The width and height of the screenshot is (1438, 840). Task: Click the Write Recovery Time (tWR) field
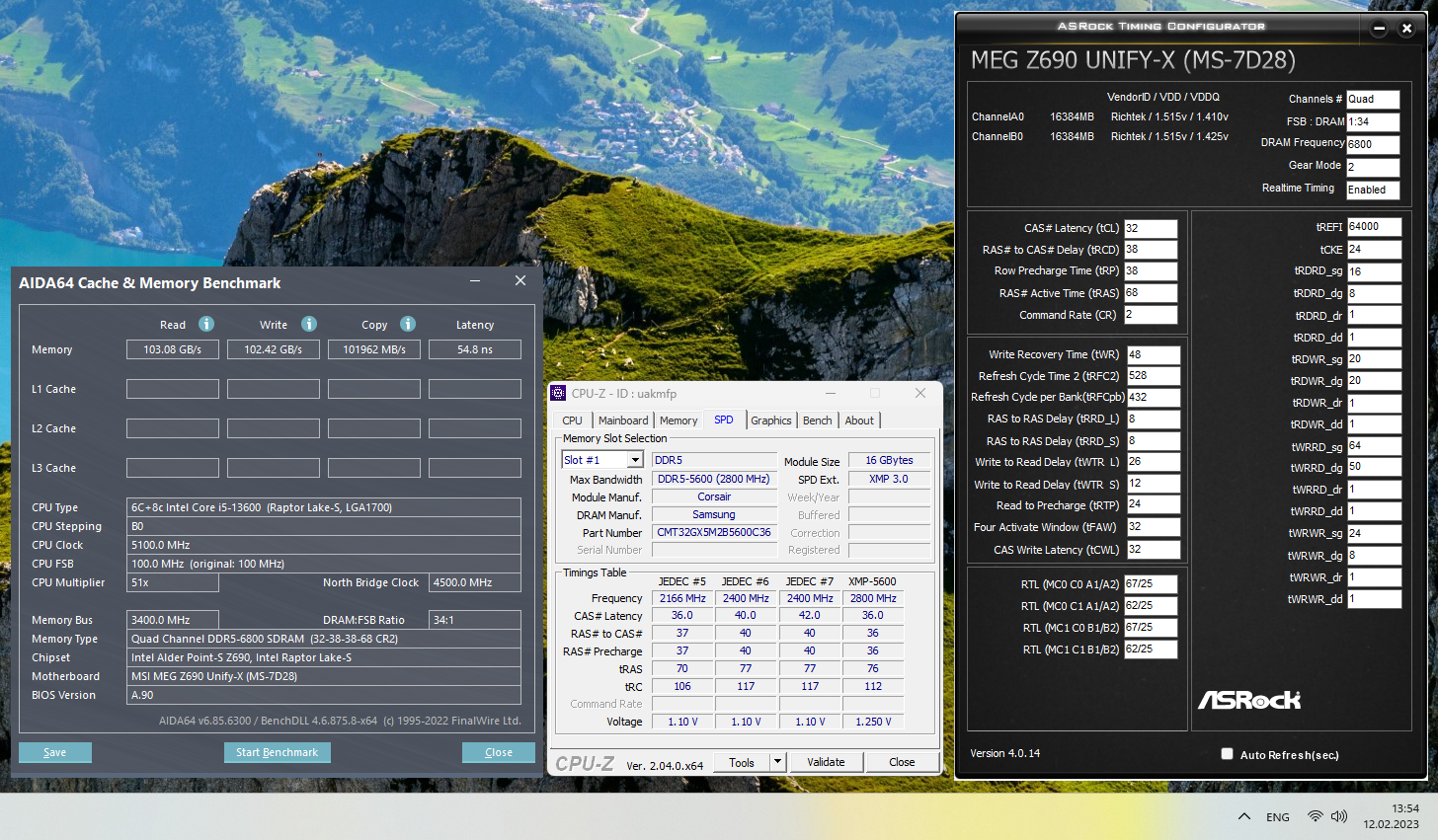point(1154,354)
